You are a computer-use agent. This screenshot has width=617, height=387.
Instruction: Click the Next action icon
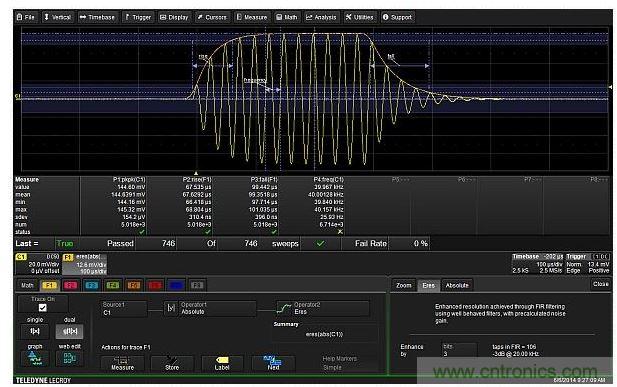pos(273,363)
